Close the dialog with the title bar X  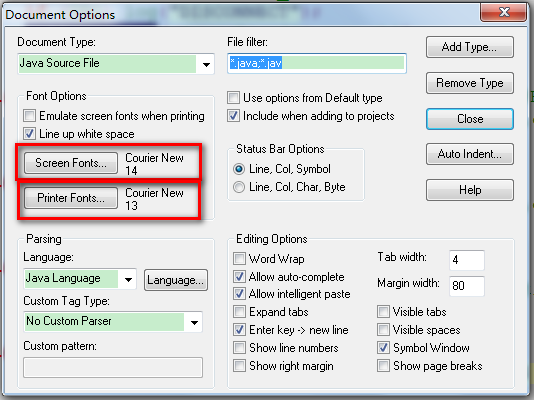coord(503,12)
